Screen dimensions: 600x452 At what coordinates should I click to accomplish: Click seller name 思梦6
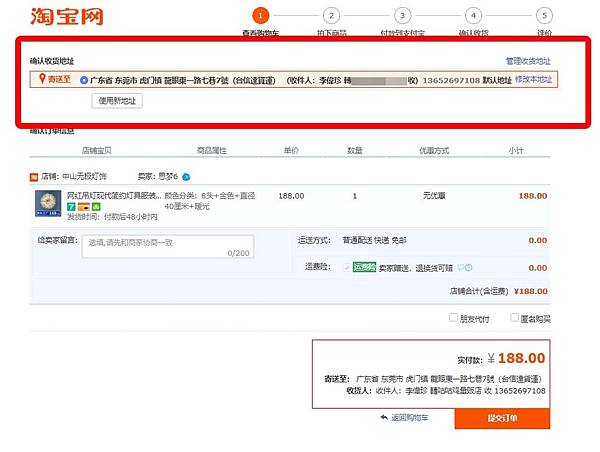point(168,176)
